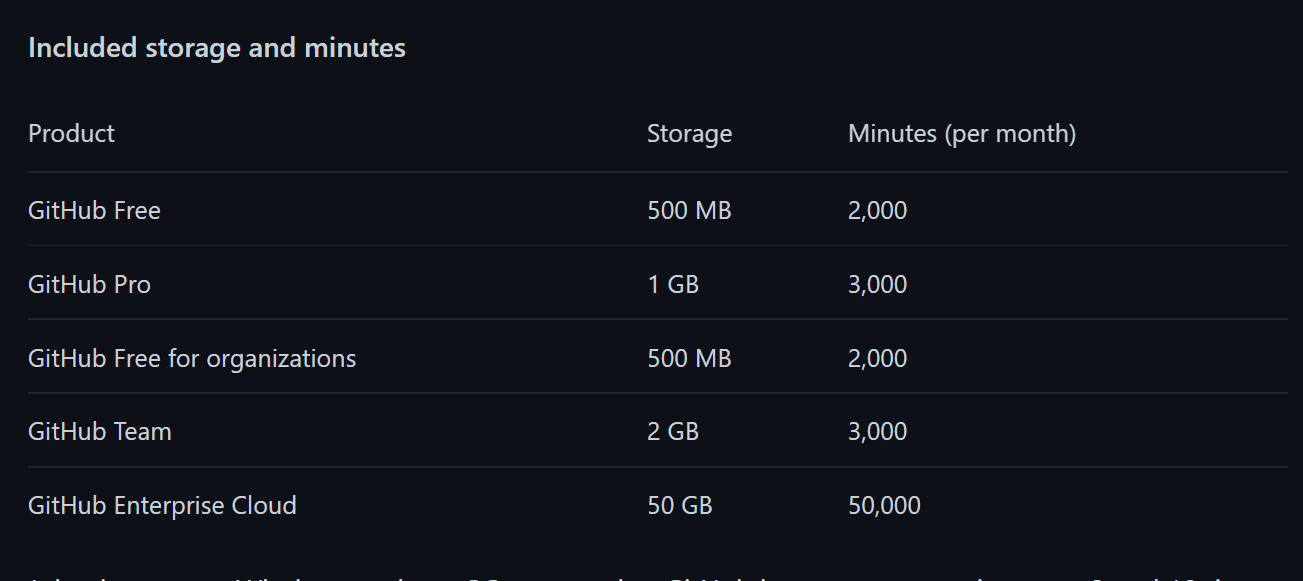The height and width of the screenshot is (581, 1303).
Task: Select the GitHub Enterprise Cloud cell
Action: tap(162, 506)
